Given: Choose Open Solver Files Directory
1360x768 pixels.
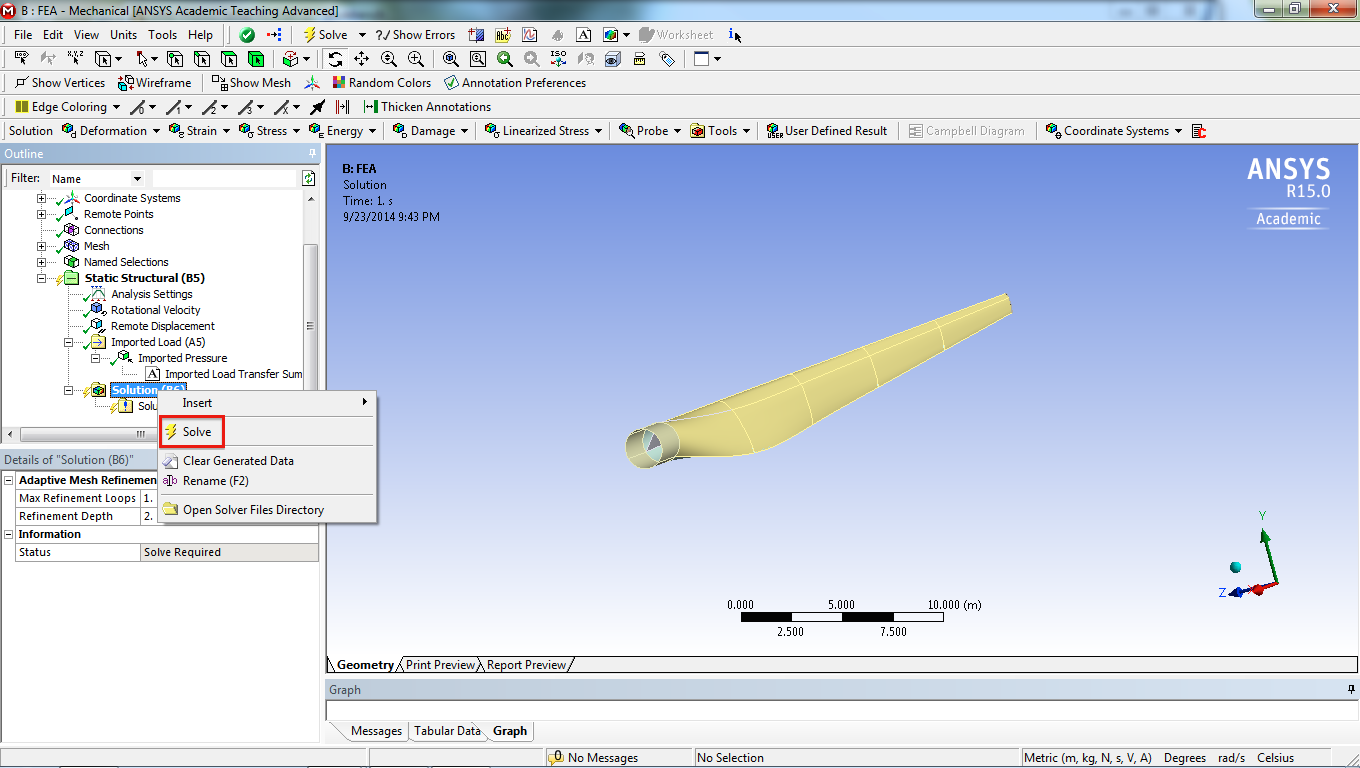Looking at the screenshot, I should pyautogui.click(x=253, y=510).
